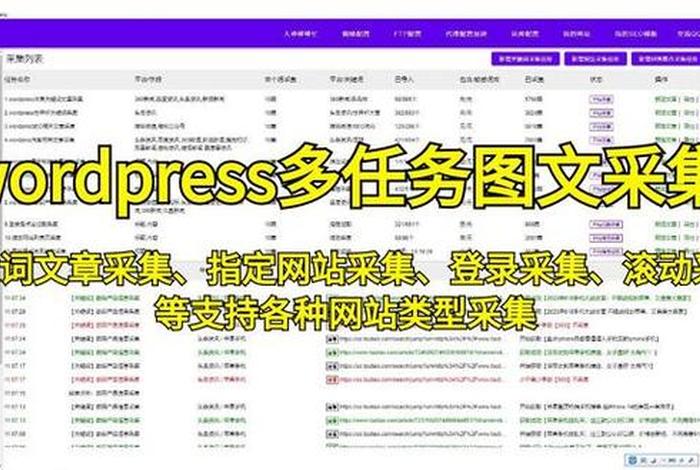Click the red link icon in failed 11:07:17 log row

332,380
